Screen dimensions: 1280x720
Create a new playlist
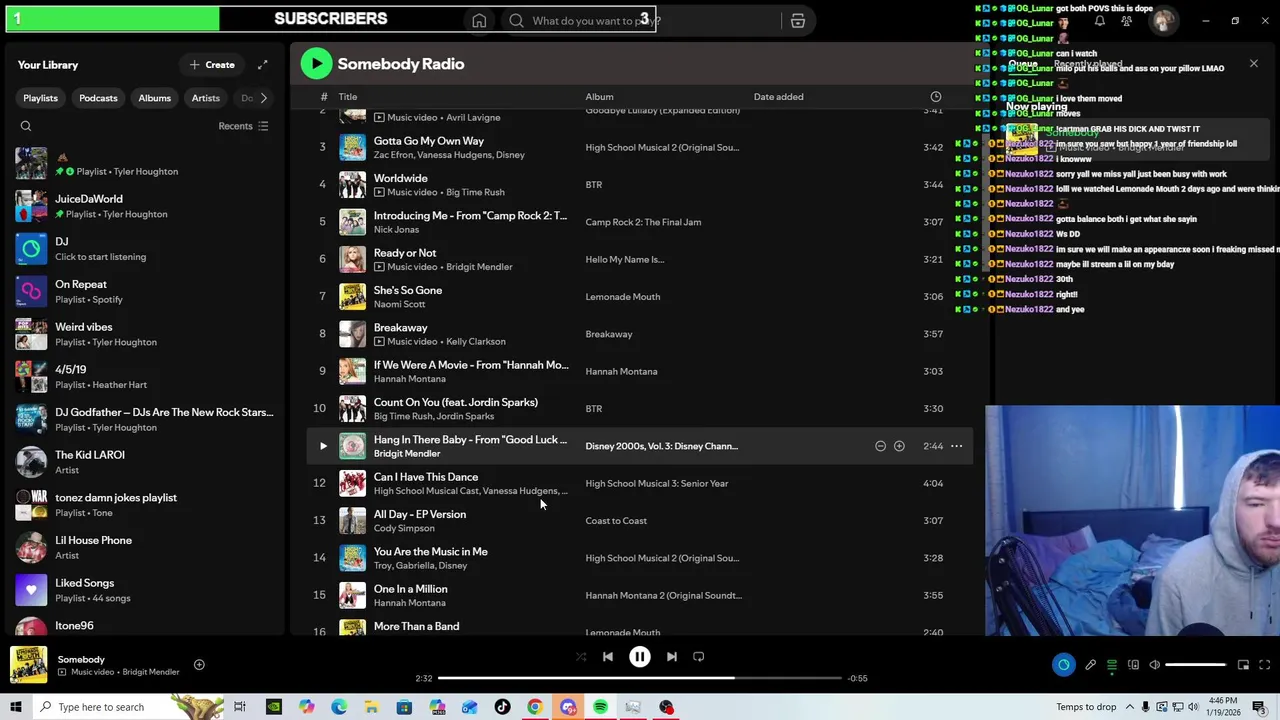pyautogui.click(x=212, y=65)
